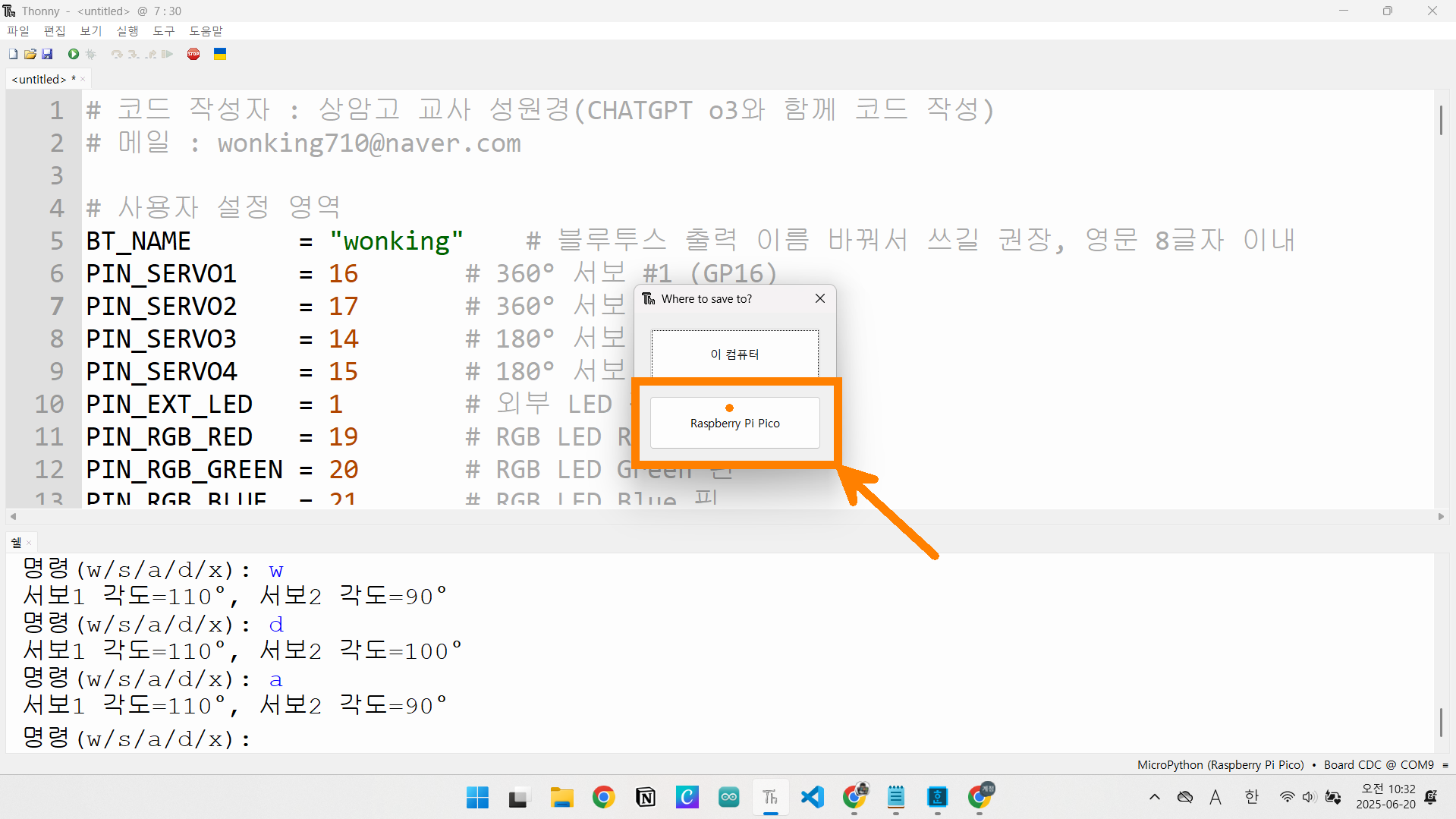Image resolution: width=1456 pixels, height=819 pixels.
Task: Toggle the 한 Korean input mode indicator
Action: [x=1252, y=797]
